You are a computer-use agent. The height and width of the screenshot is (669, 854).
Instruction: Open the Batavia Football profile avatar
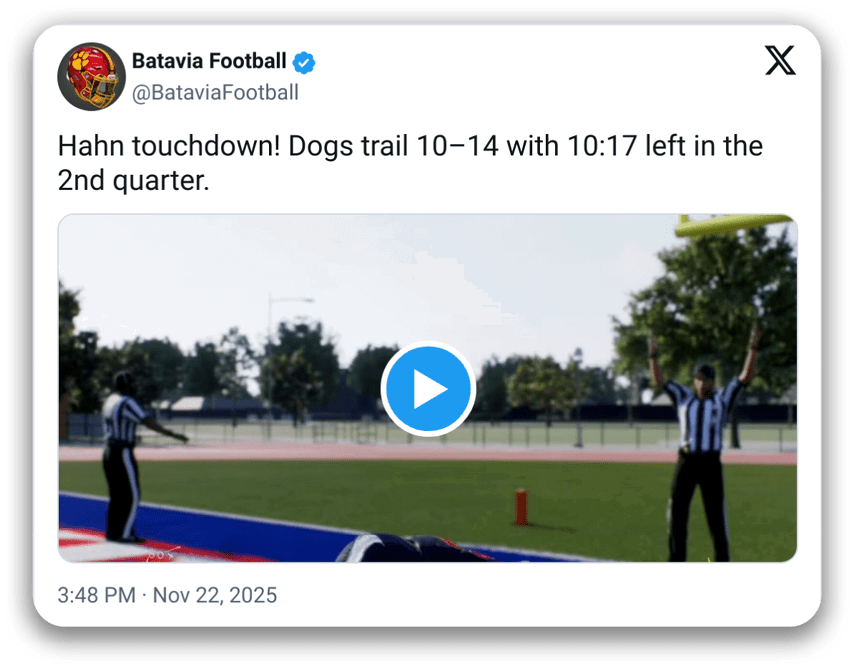click(x=90, y=76)
